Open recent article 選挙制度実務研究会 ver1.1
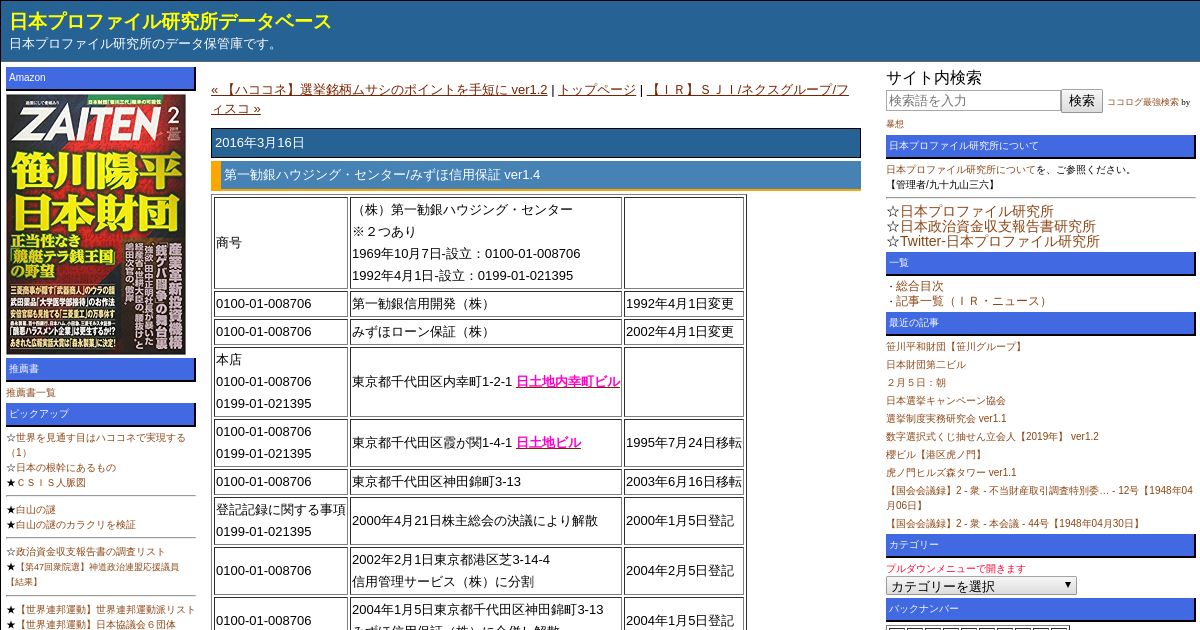The height and width of the screenshot is (630, 1200). click(x=946, y=419)
